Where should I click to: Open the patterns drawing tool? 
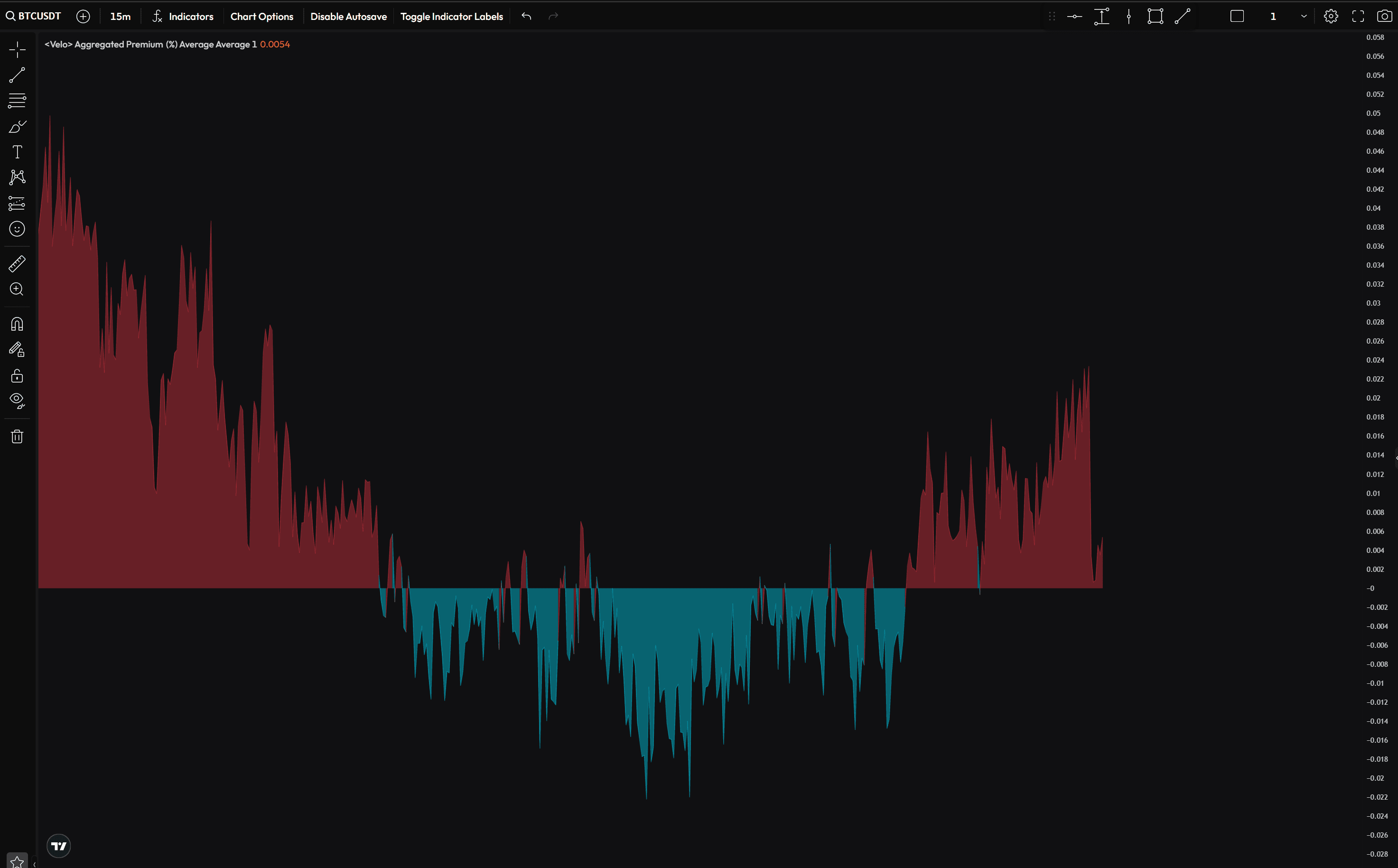(17, 177)
